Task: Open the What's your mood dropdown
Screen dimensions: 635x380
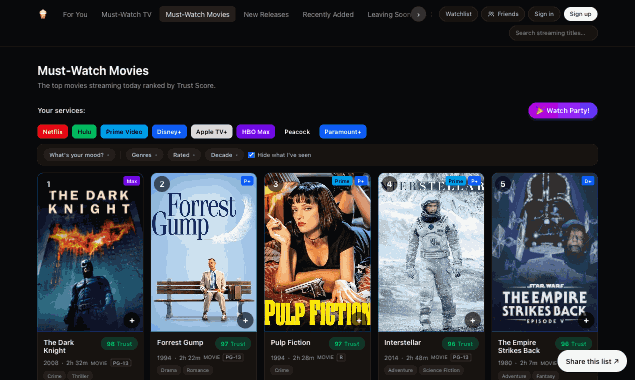Action: tap(79, 155)
